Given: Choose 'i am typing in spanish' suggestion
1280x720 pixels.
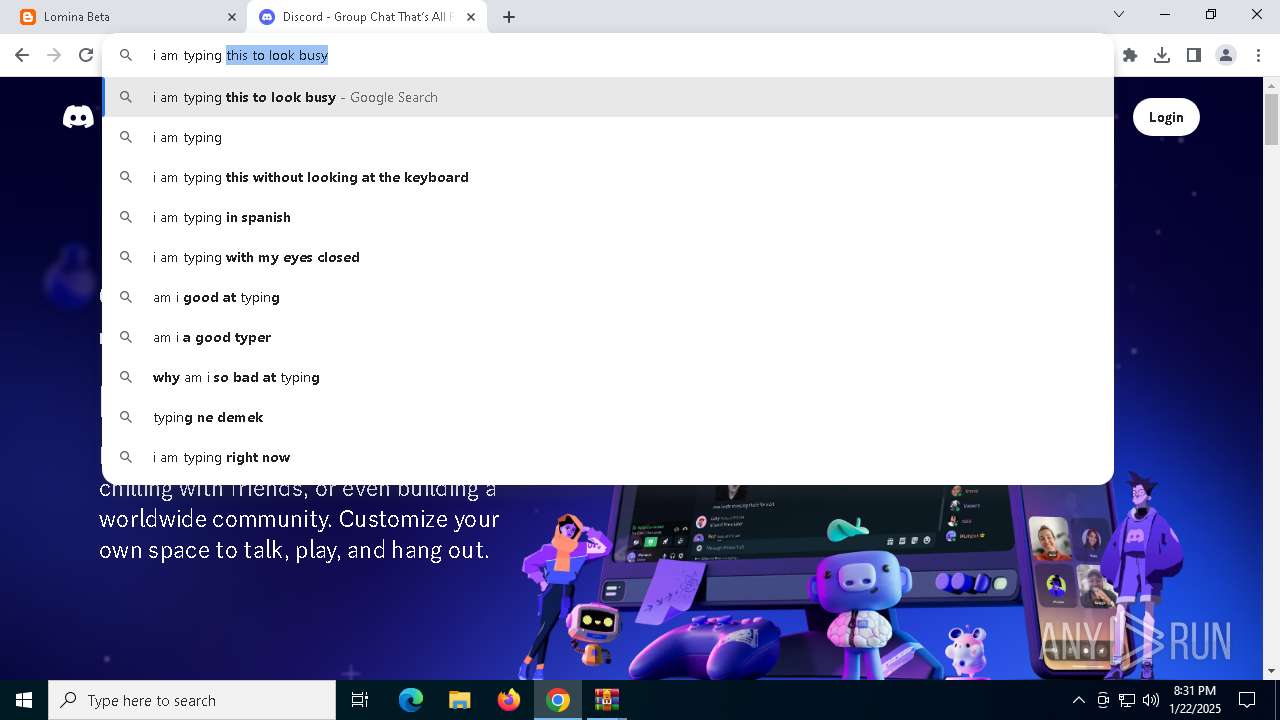Looking at the screenshot, I should click(608, 217).
